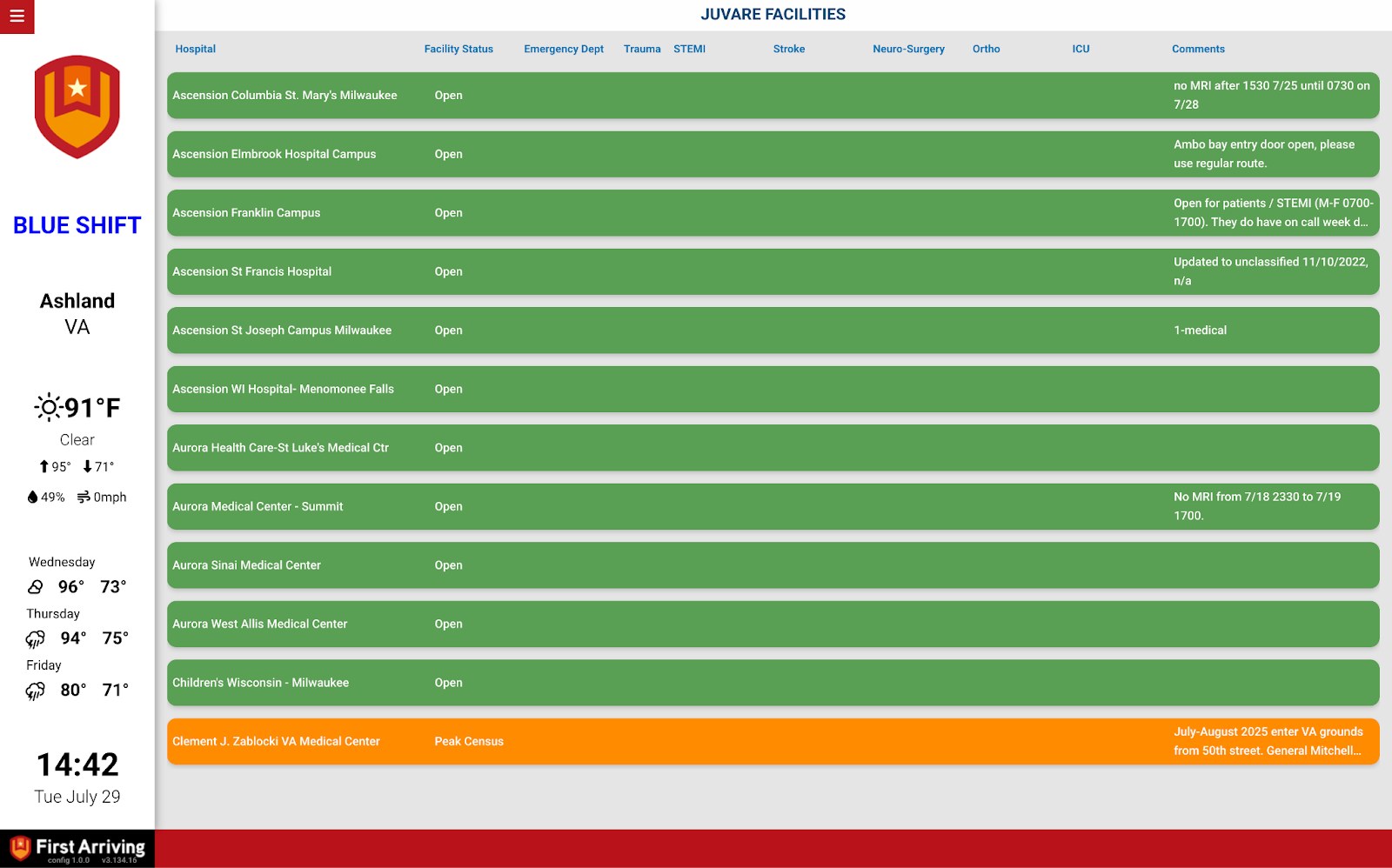
Task: Click the 91°F current temperature
Action: coord(92,407)
